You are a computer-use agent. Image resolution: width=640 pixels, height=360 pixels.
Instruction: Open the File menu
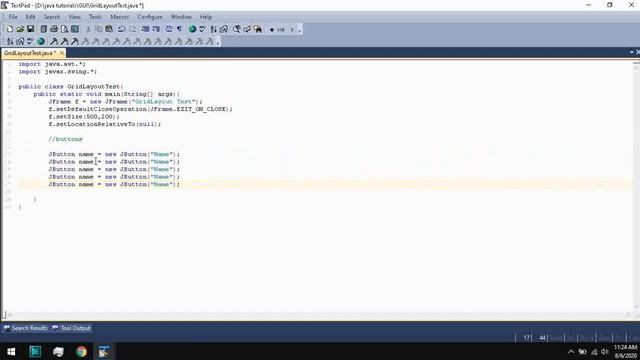click(13, 17)
